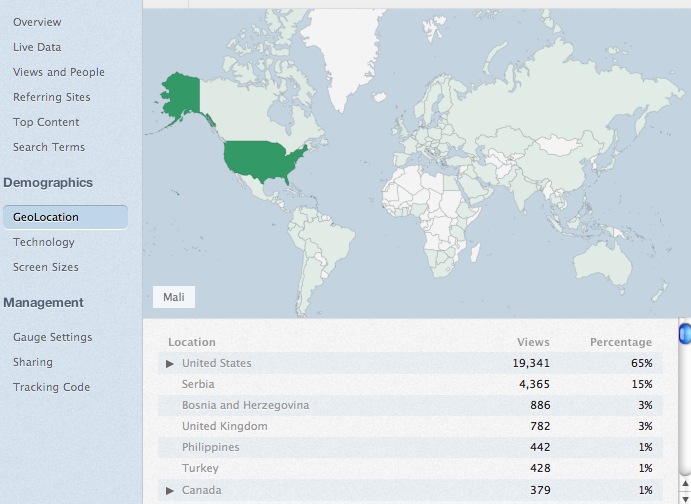
Task: Click the 428 views value
Action: [x=540, y=468]
